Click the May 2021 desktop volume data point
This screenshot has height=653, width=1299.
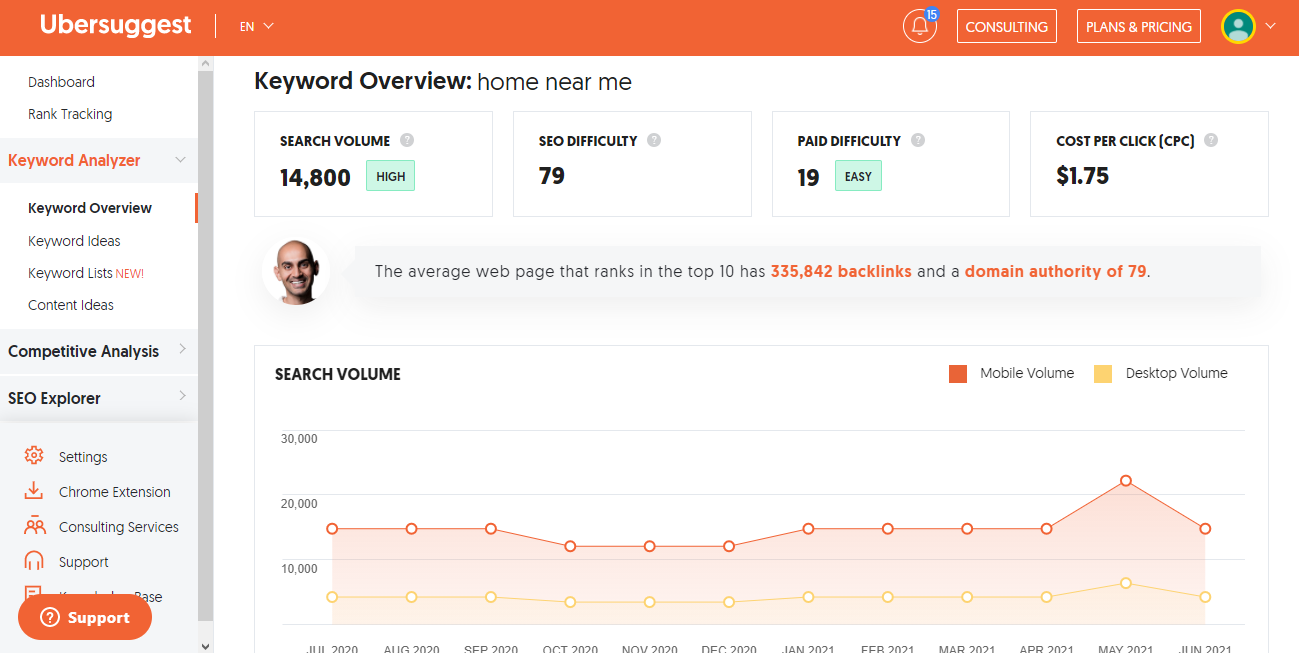pos(1126,583)
